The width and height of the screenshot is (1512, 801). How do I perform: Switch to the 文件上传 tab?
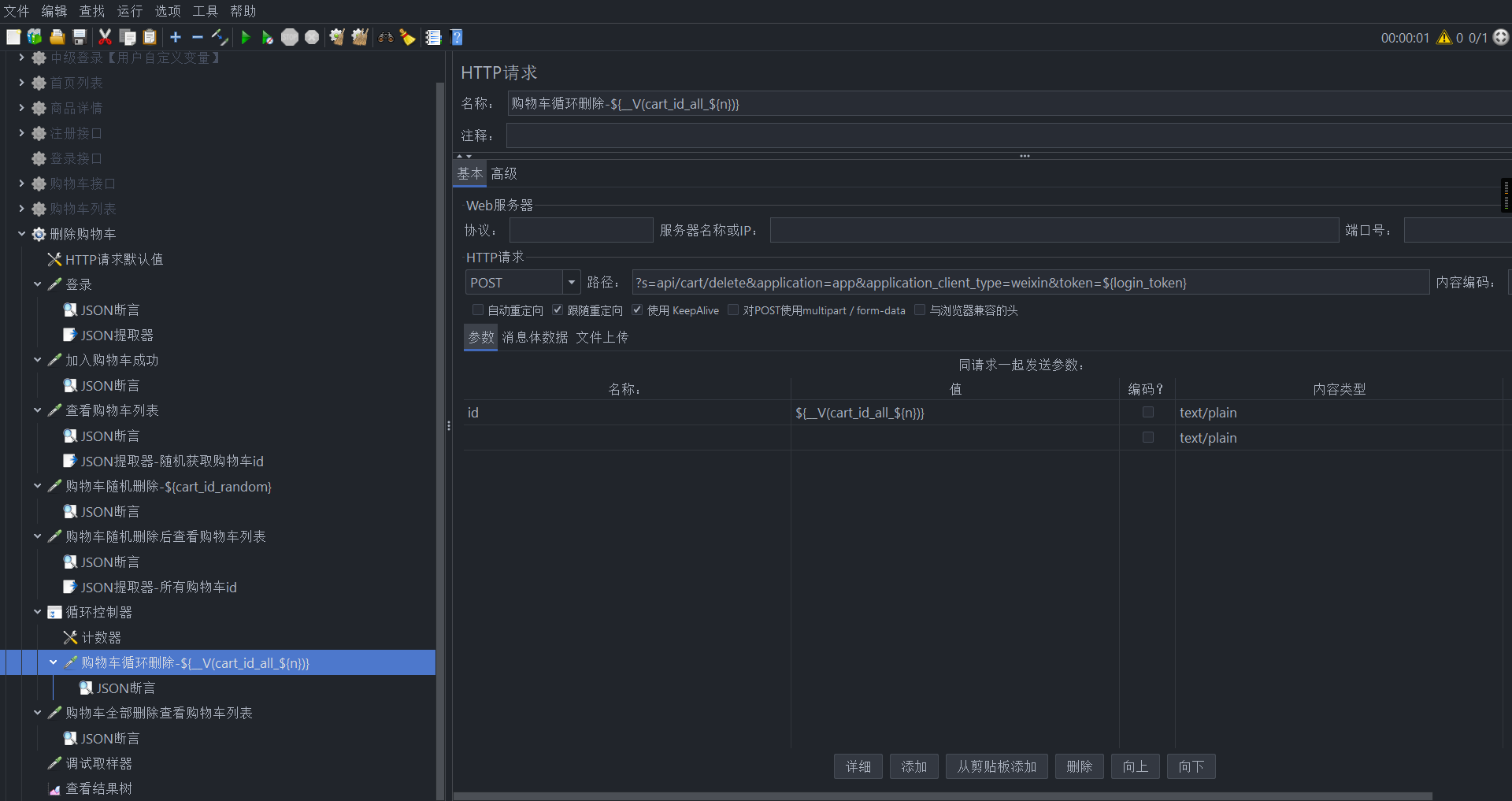point(602,337)
